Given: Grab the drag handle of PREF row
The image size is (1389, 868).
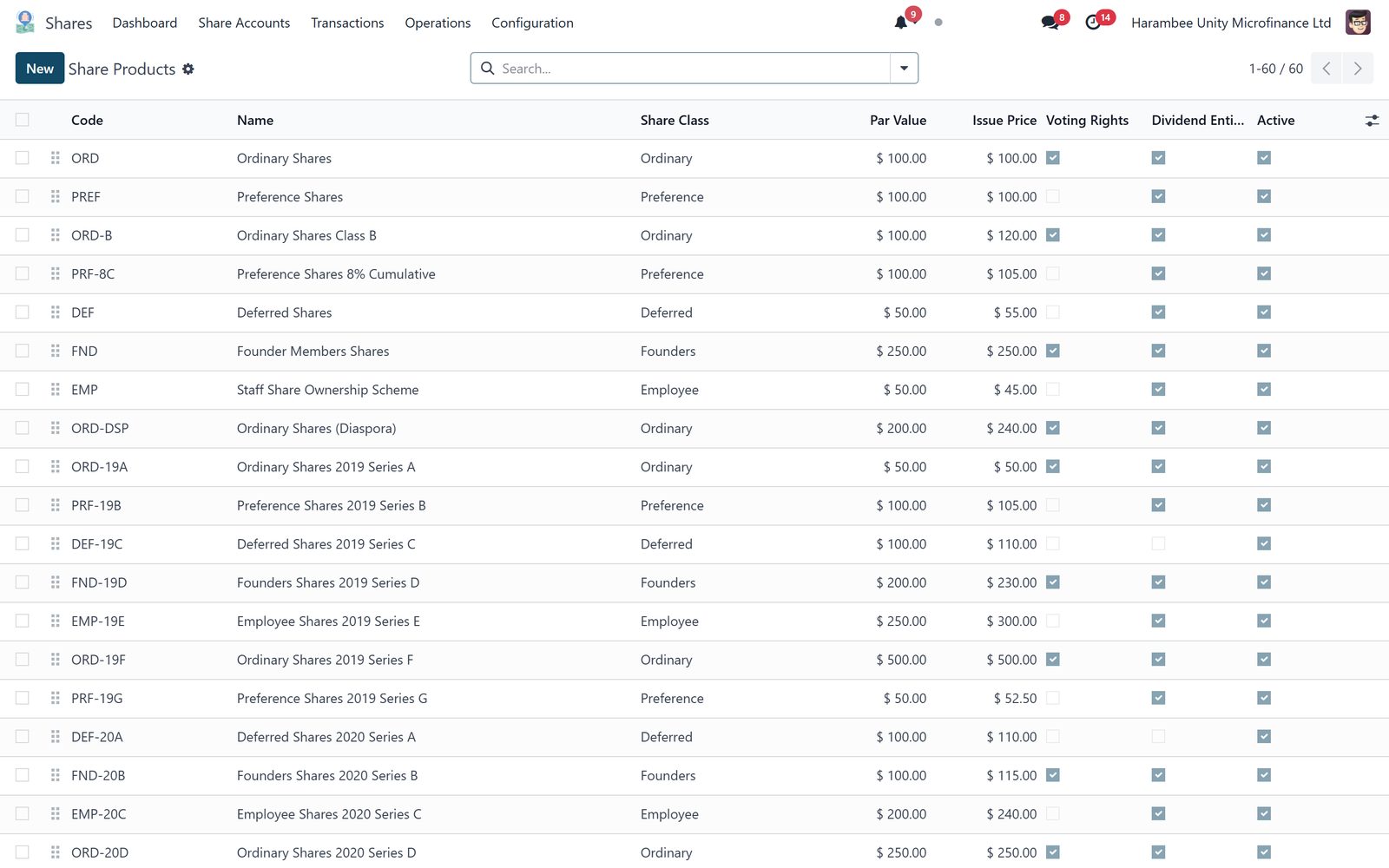Looking at the screenshot, I should point(56,197).
